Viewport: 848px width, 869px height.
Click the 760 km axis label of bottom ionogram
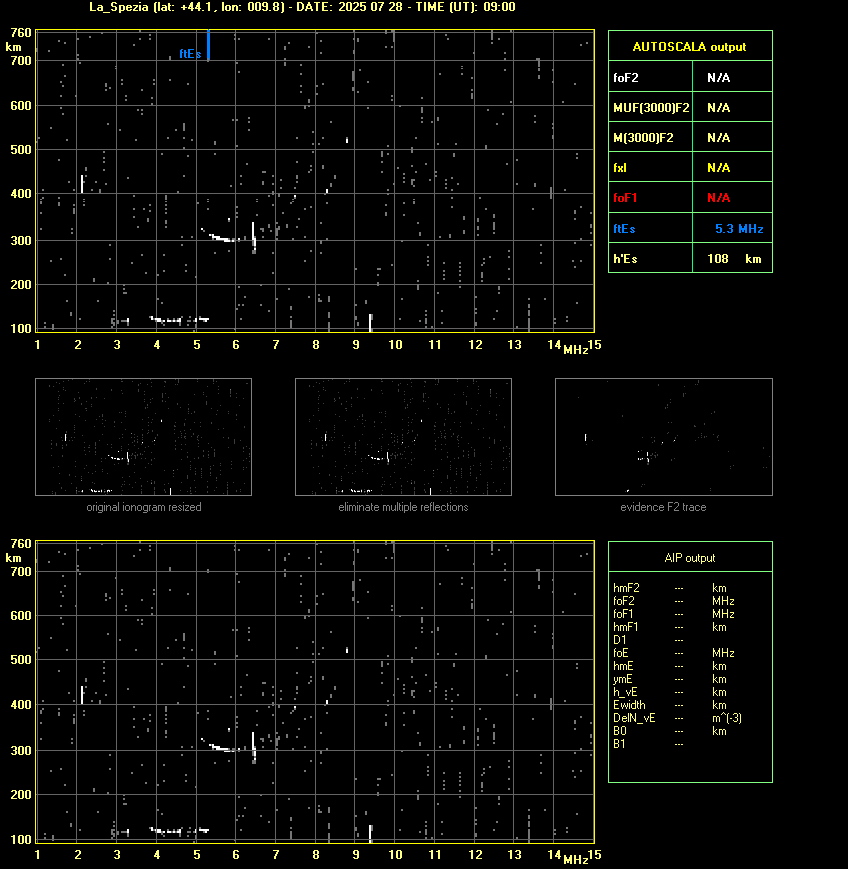click(x=21, y=544)
